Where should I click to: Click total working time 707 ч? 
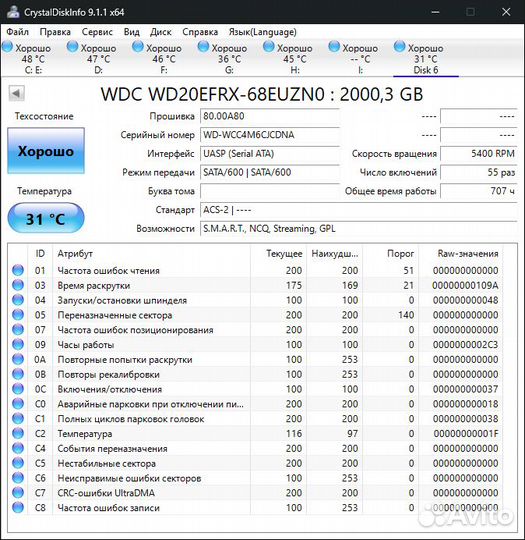point(478,191)
